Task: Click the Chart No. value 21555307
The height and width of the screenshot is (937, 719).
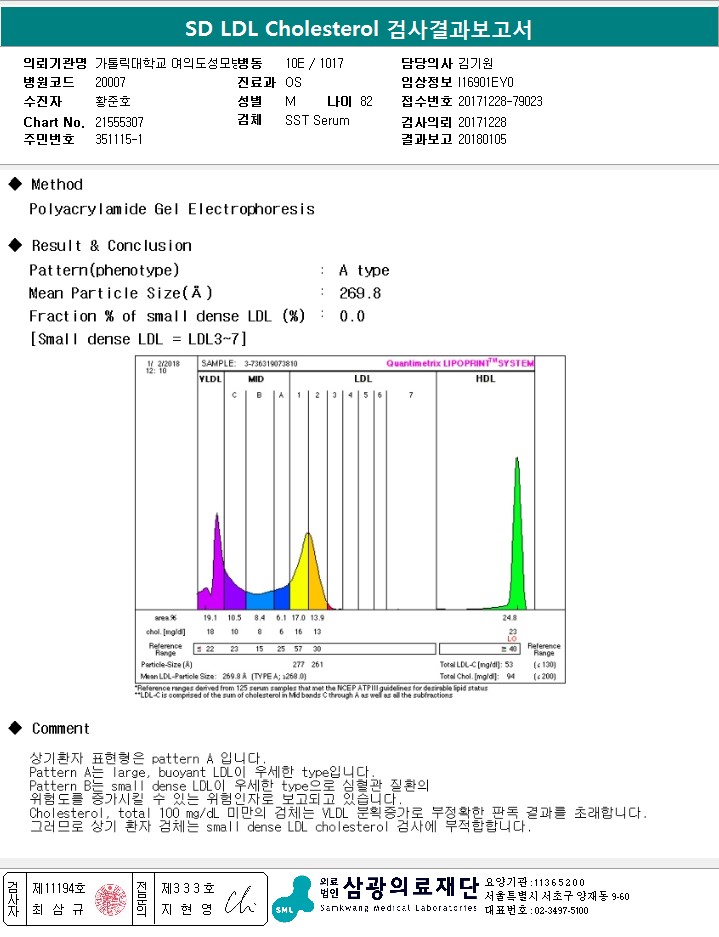Action: (x=120, y=122)
